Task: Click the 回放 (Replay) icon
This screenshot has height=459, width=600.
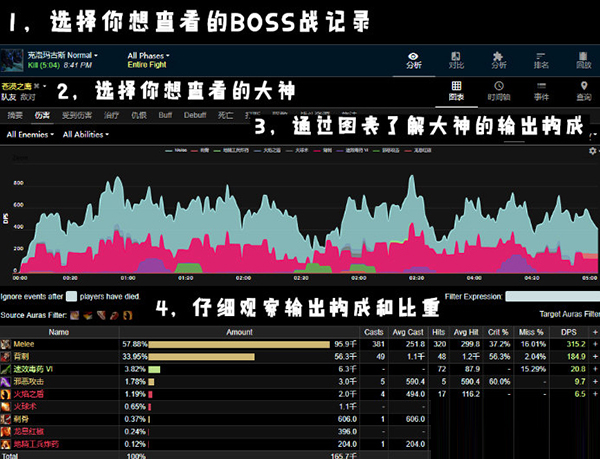Action: pyautogui.click(x=585, y=56)
